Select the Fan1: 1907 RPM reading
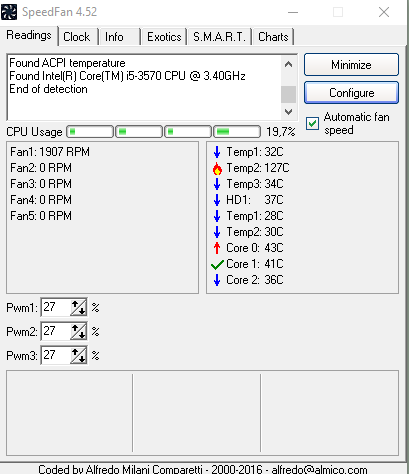This screenshot has height=474, width=409. coord(50,152)
